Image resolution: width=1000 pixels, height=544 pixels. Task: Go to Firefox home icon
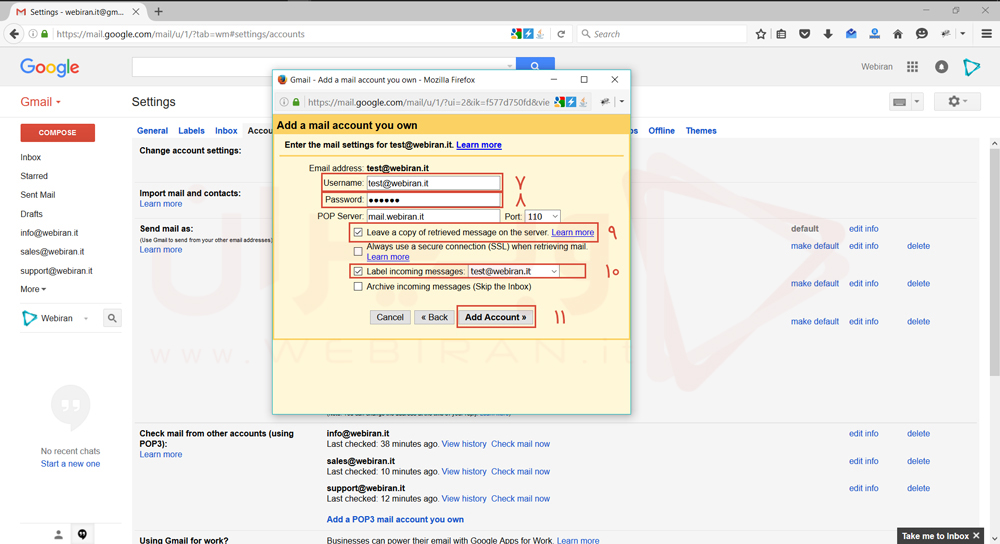click(x=898, y=34)
